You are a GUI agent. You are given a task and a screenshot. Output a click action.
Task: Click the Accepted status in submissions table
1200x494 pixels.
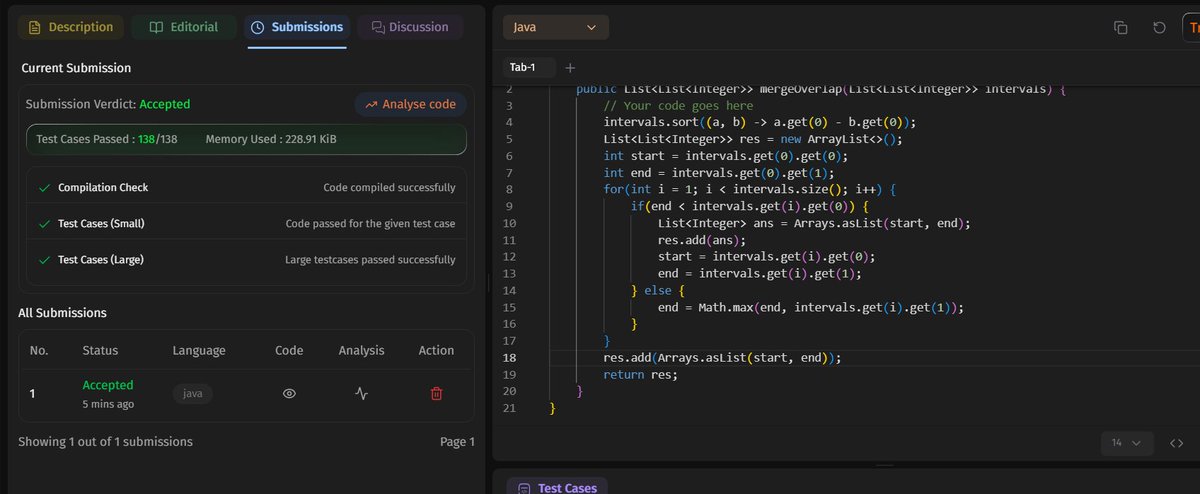108,385
